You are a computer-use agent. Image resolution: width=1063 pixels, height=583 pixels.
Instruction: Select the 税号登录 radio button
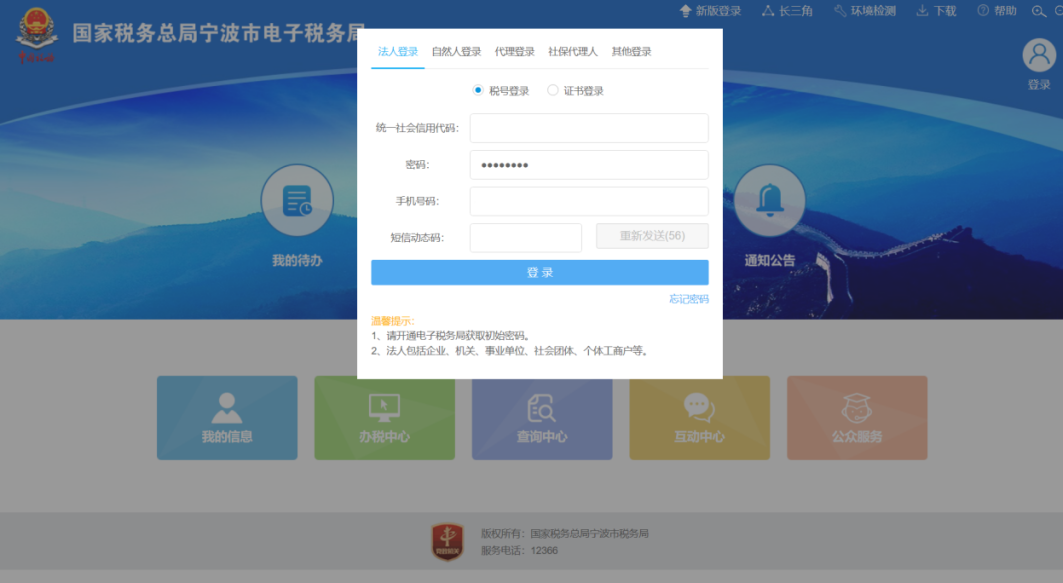(478, 90)
